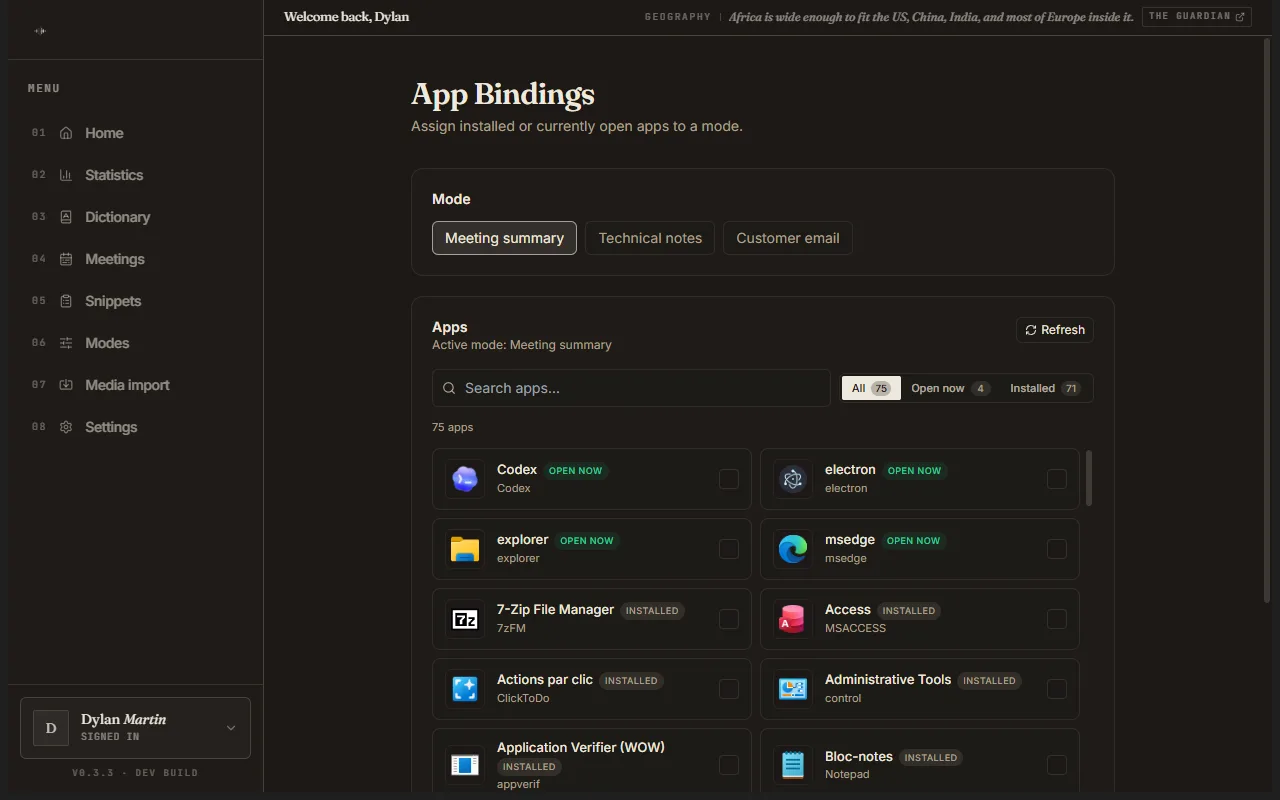Click the Bloc-notes notepad icon
Viewport: 1280px width, 800px height.
coord(793,765)
